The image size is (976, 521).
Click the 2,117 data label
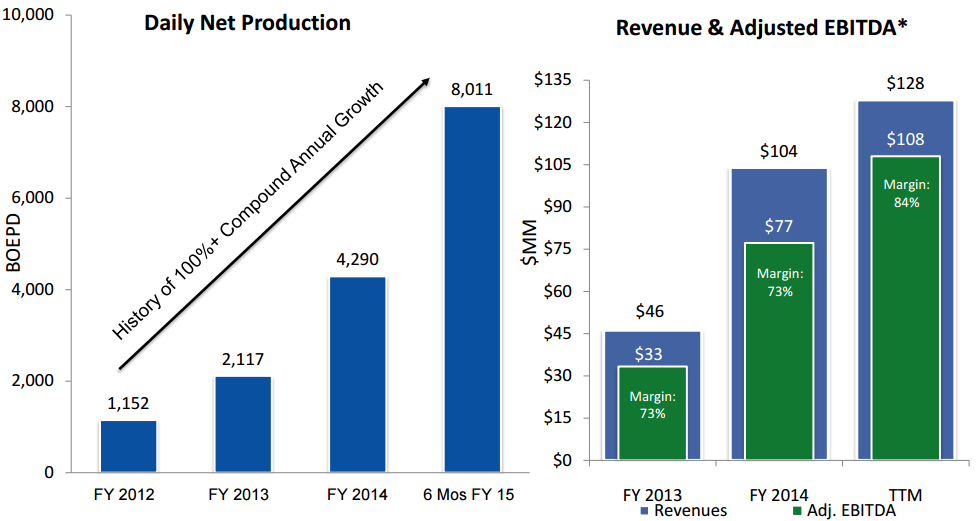(242, 358)
